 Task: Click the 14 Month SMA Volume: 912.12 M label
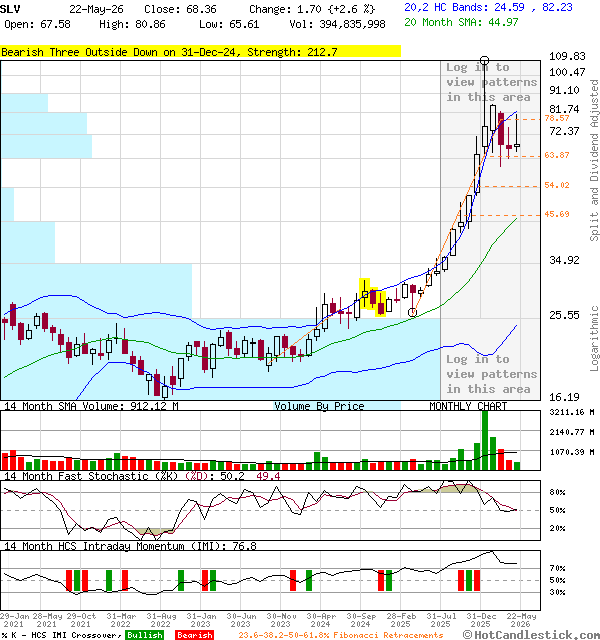pos(91,406)
